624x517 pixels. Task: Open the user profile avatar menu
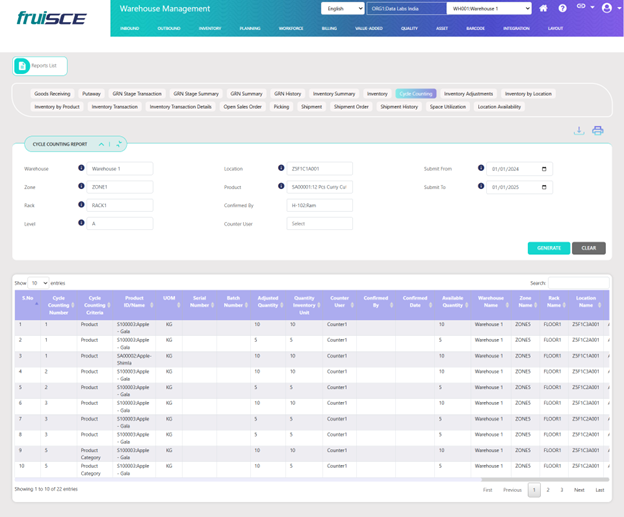[x=606, y=8]
